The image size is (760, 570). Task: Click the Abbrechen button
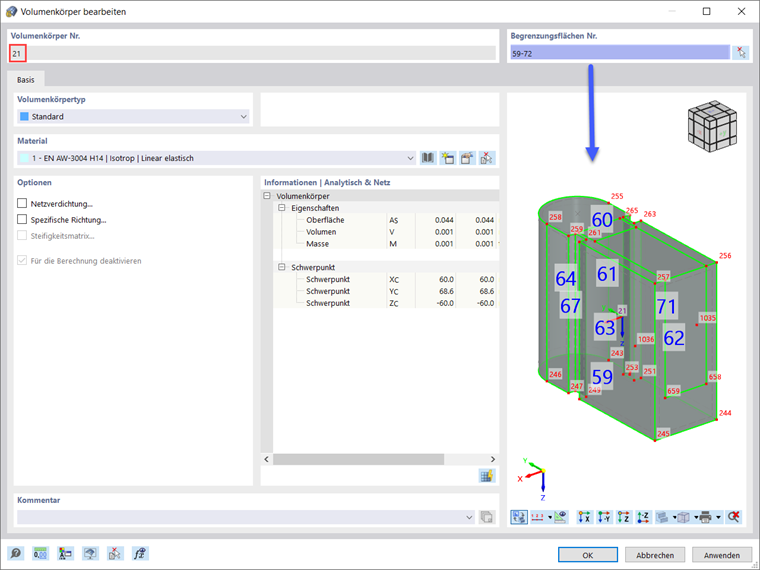(655, 555)
